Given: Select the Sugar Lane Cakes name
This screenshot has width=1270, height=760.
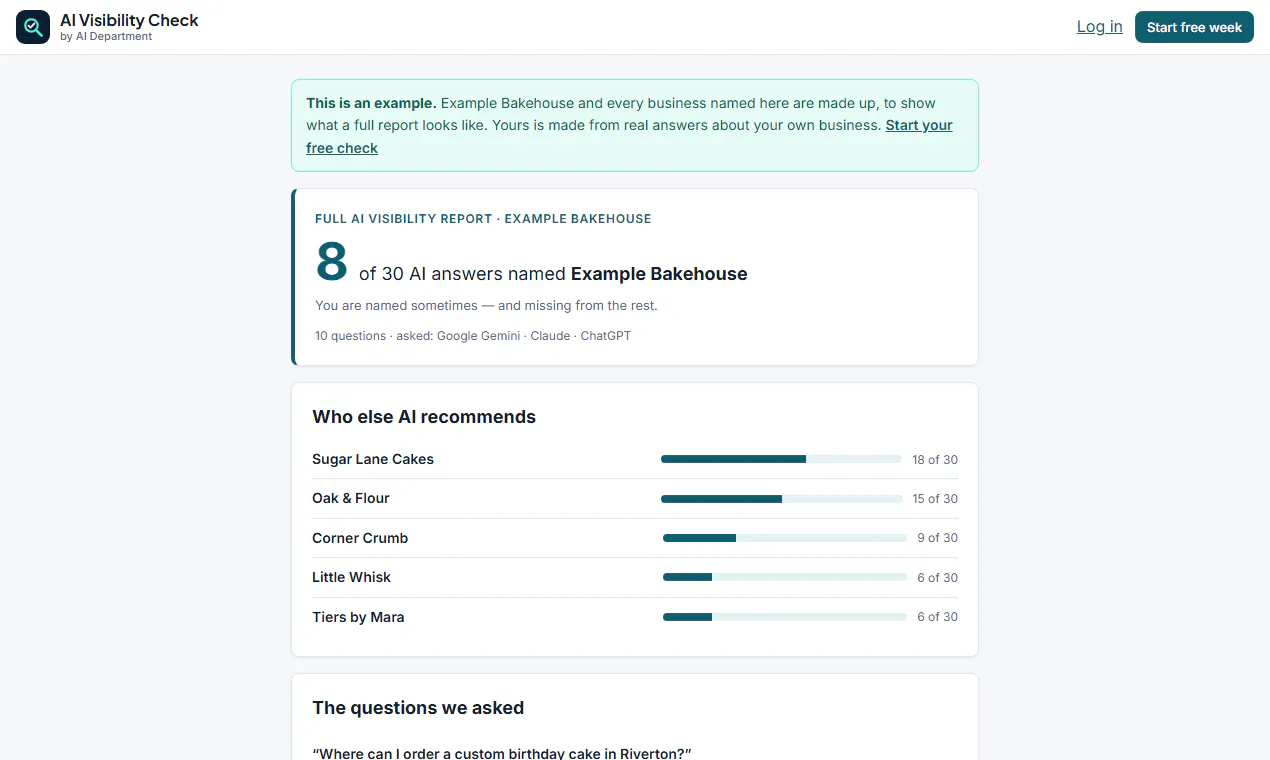Looking at the screenshot, I should (x=373, y=459).
